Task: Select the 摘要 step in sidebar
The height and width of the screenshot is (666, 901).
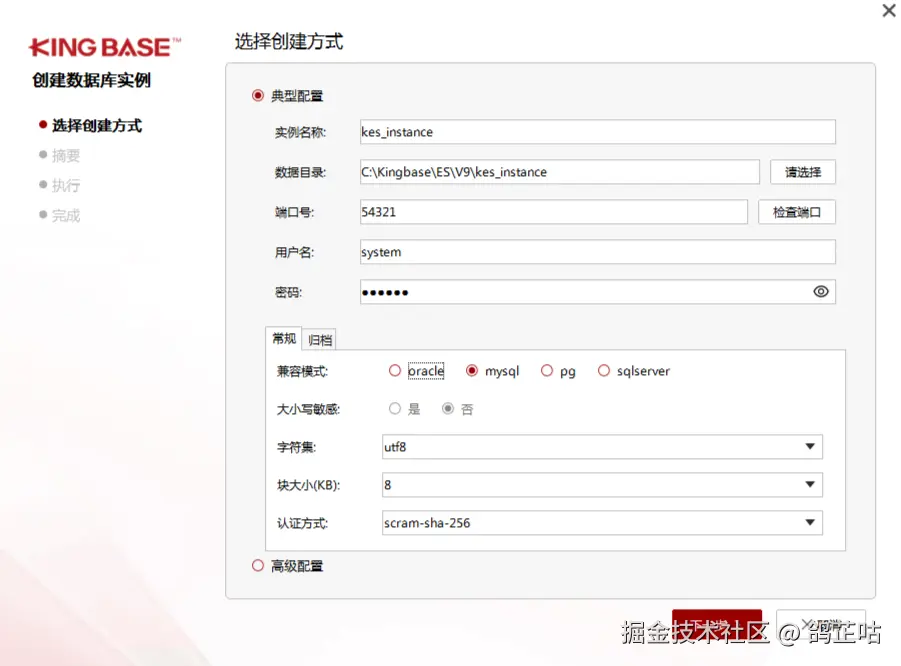Action: point(66,155)
